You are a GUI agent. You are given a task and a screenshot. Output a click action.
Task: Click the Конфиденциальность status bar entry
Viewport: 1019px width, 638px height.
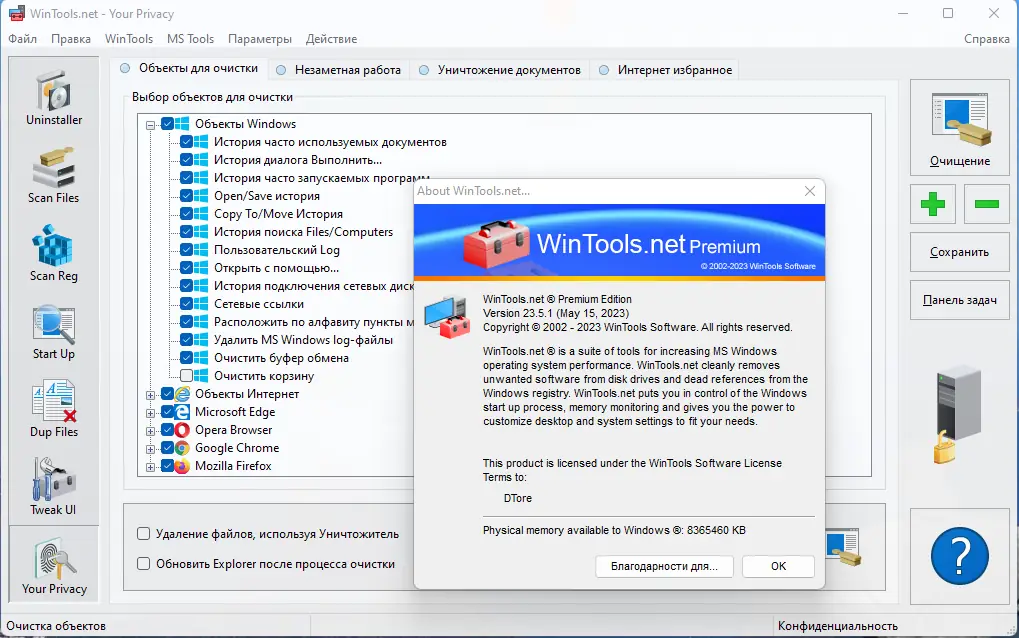pyautogui.click(x=838, y=626)
